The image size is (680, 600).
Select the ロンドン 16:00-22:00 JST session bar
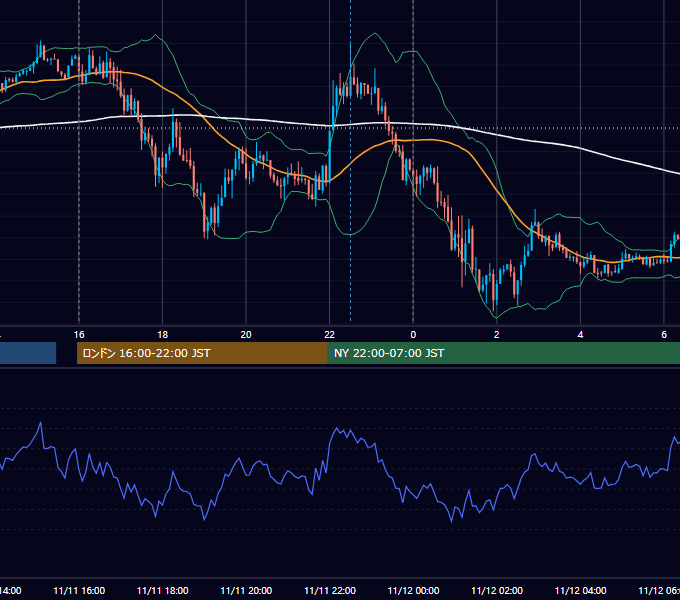(x=202, y=353)
